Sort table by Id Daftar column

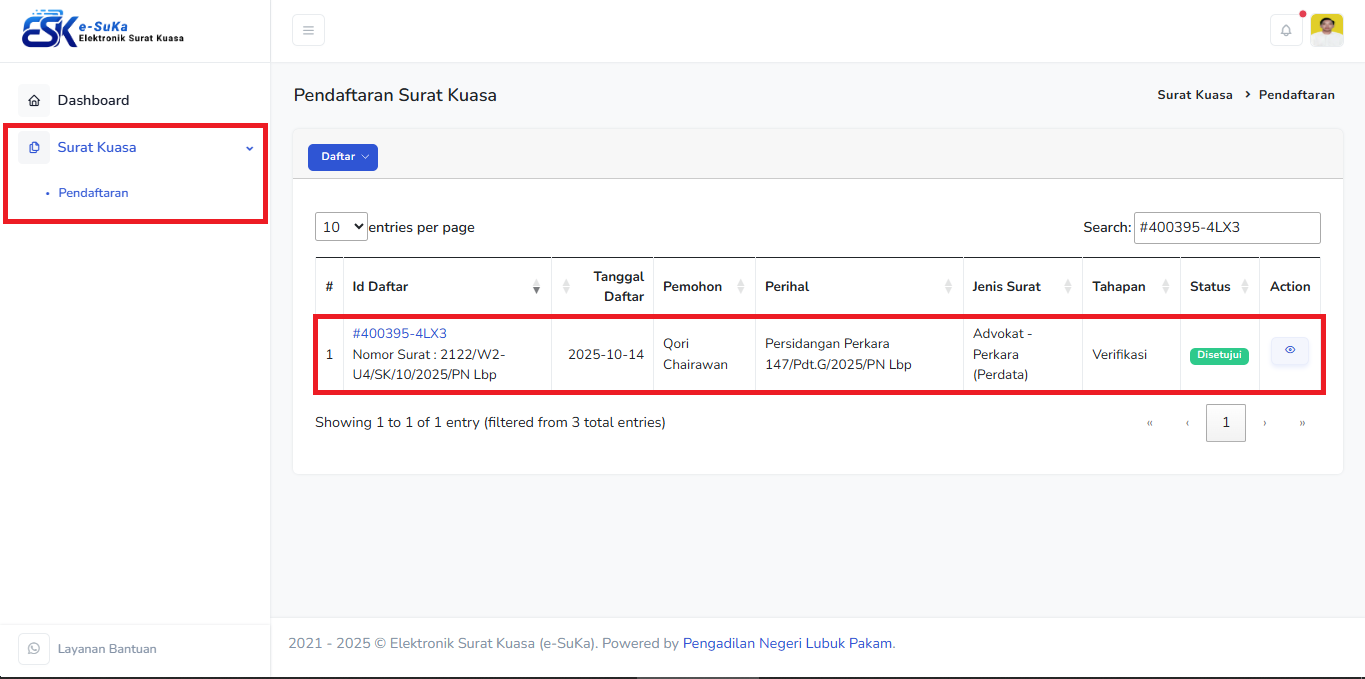pos(446,287)
